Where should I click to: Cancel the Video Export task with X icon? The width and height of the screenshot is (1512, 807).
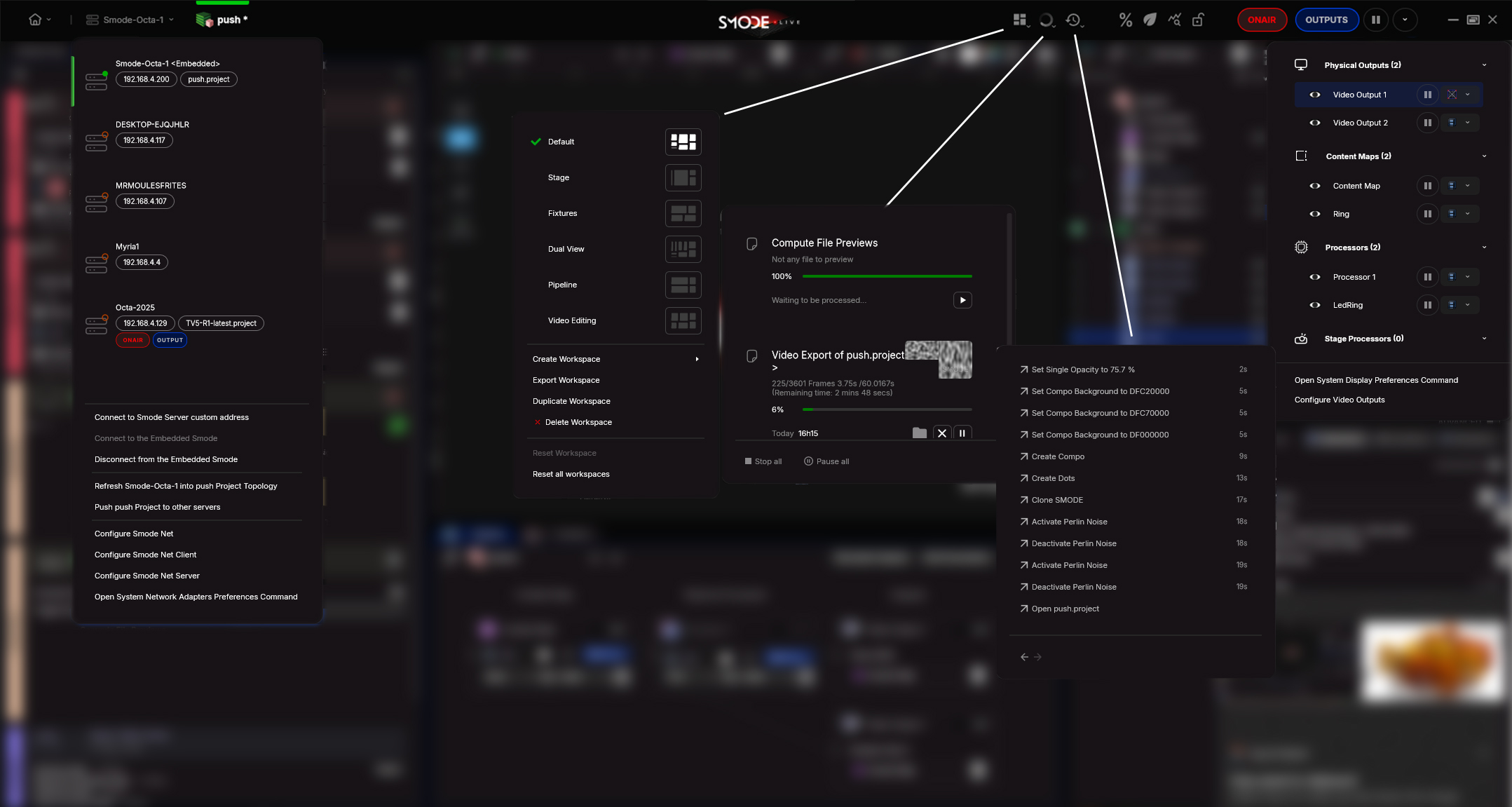coord(942,433)
